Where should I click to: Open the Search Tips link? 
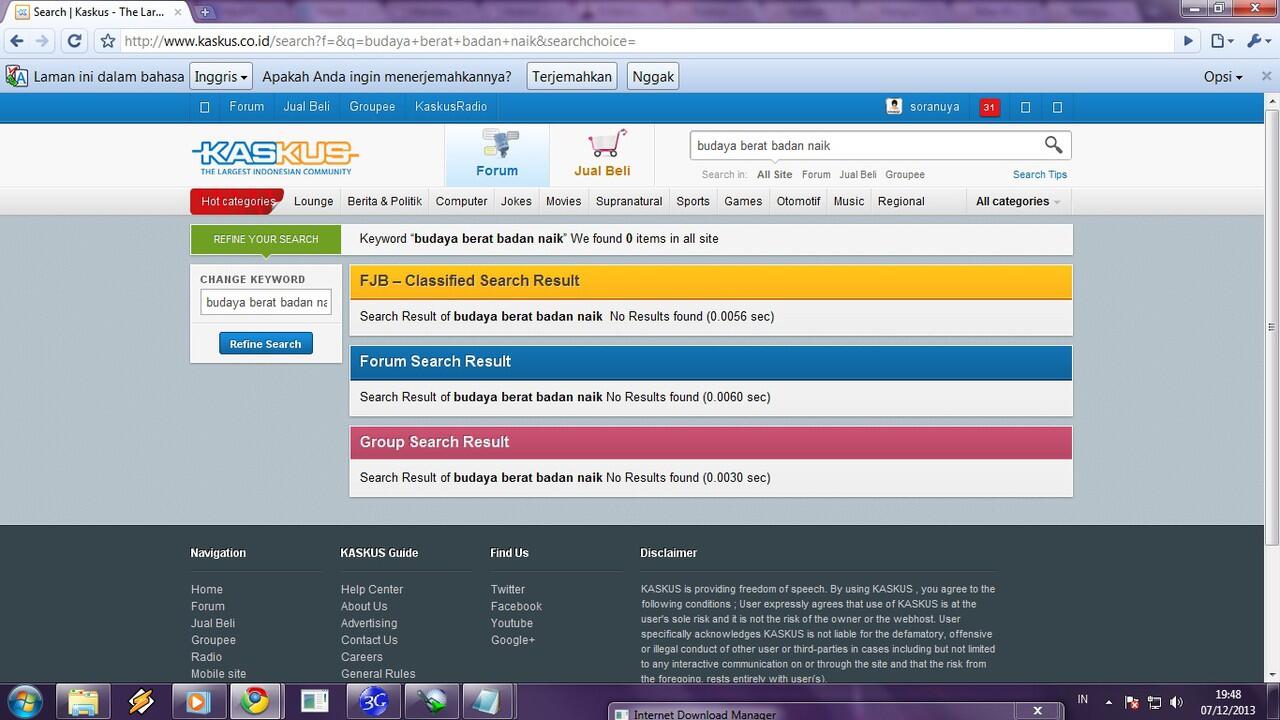point(1040,174)
